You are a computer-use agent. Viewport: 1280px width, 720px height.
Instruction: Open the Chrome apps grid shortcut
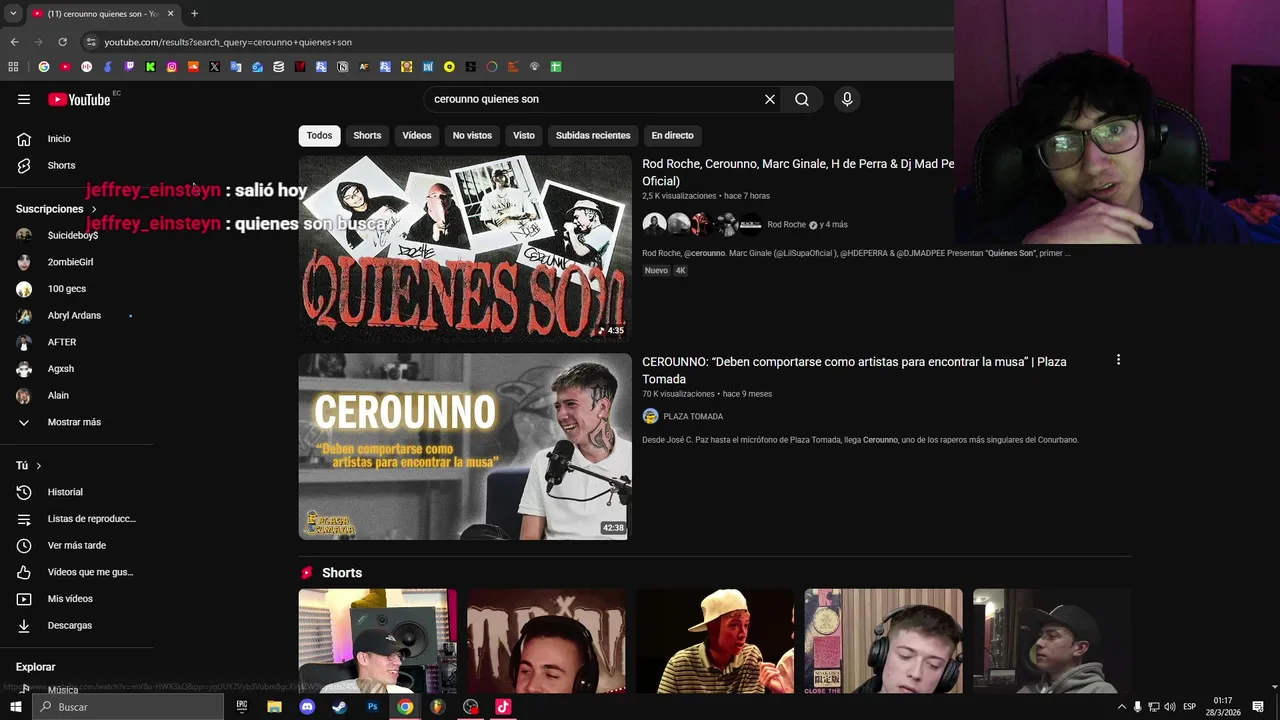(x=13, y=67)
